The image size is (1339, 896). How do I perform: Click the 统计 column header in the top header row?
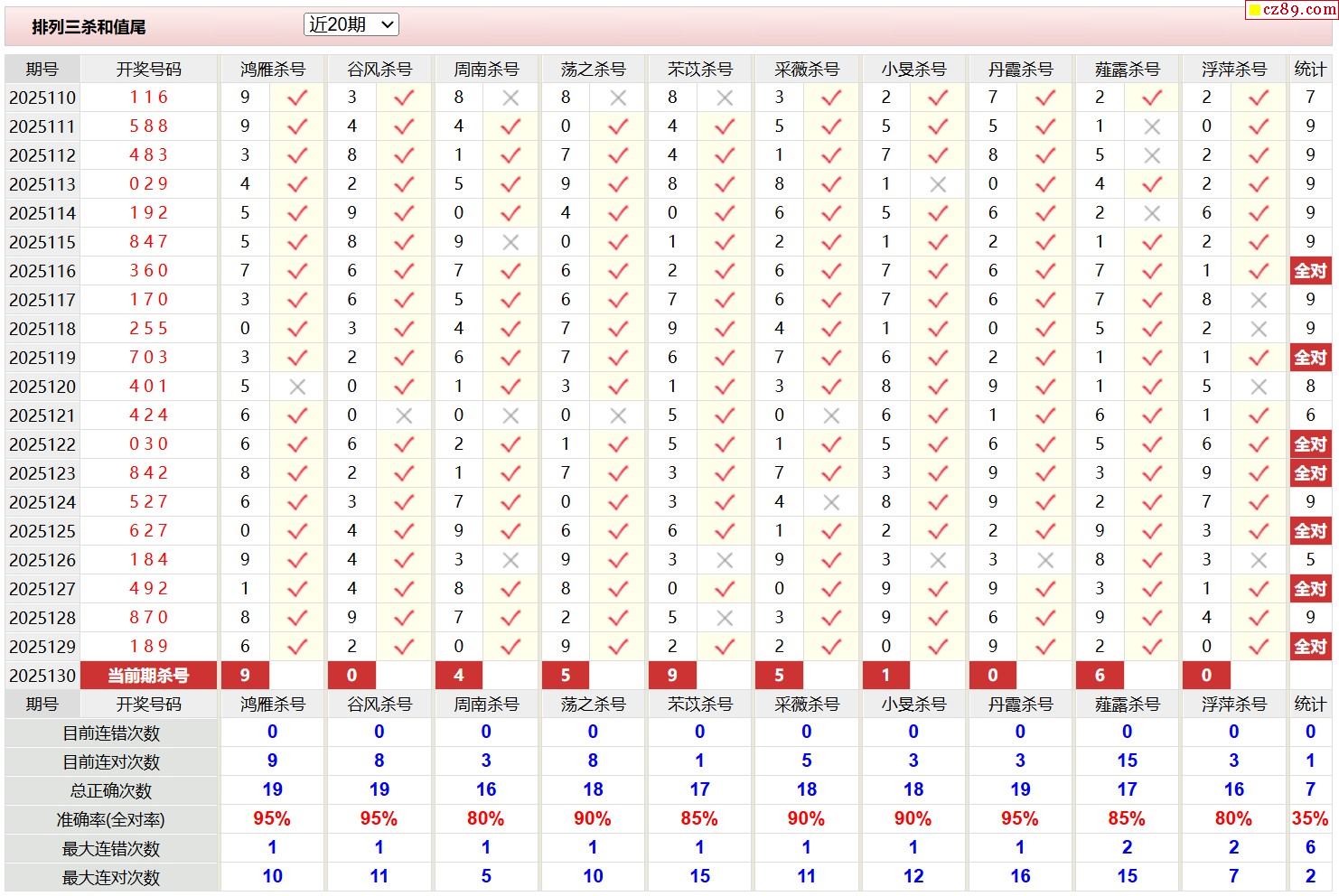(x=1310, y=70)
